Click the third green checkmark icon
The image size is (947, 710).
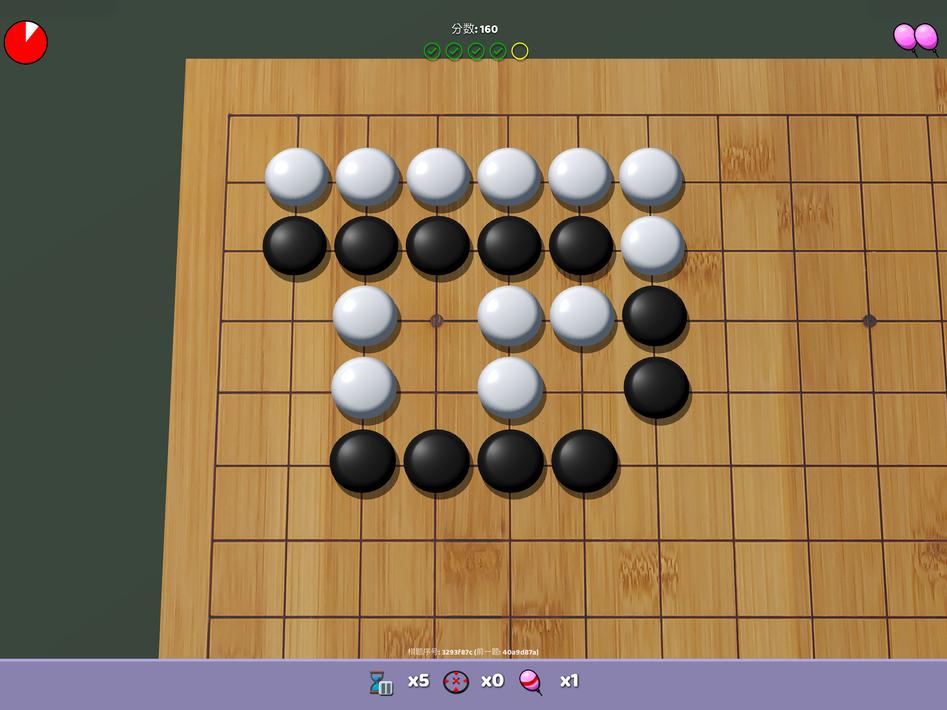point(476,51)
